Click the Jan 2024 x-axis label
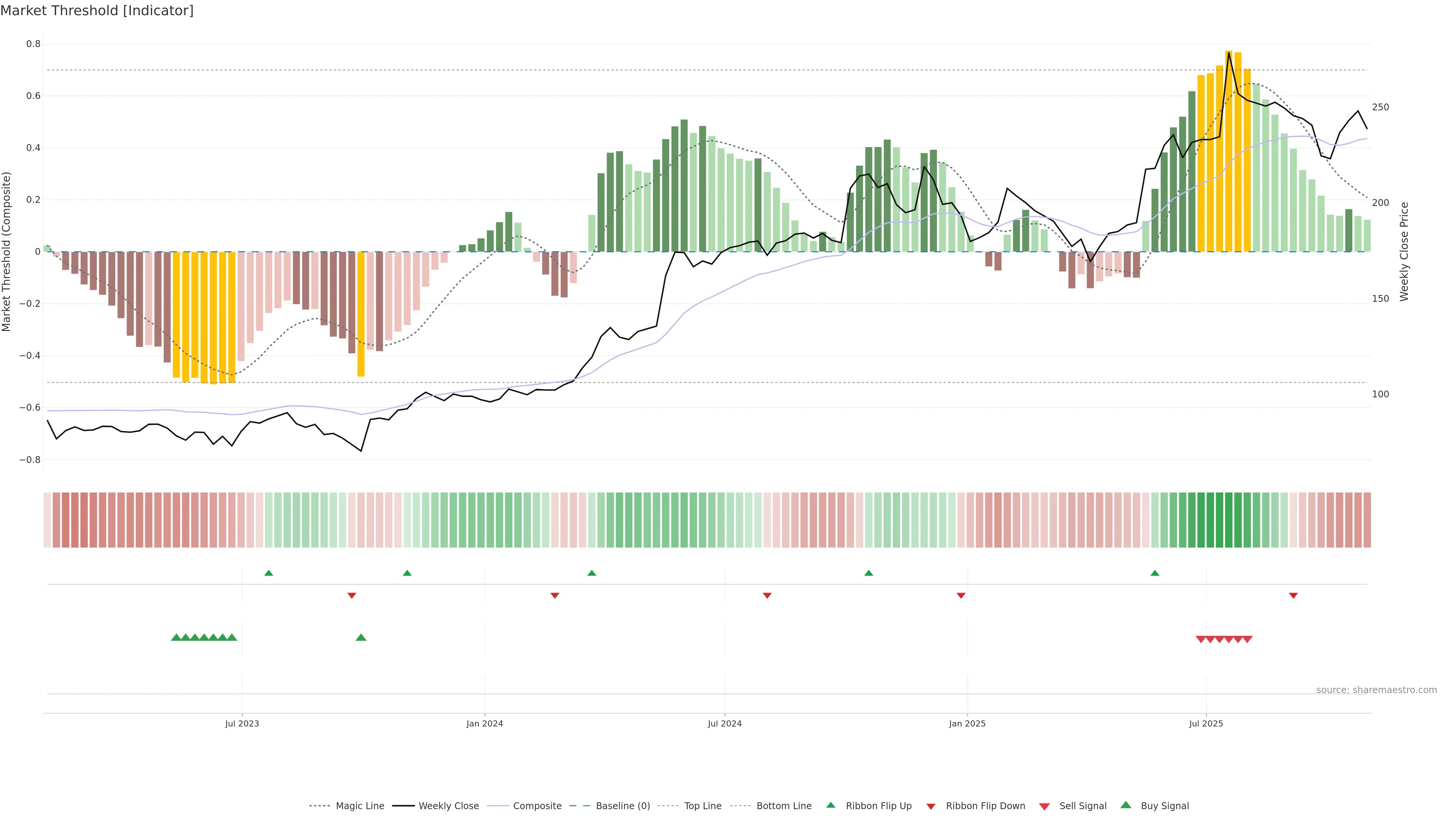Image resolution: width=1456 pixels, height=819 pixels. [x=485, y=723]
